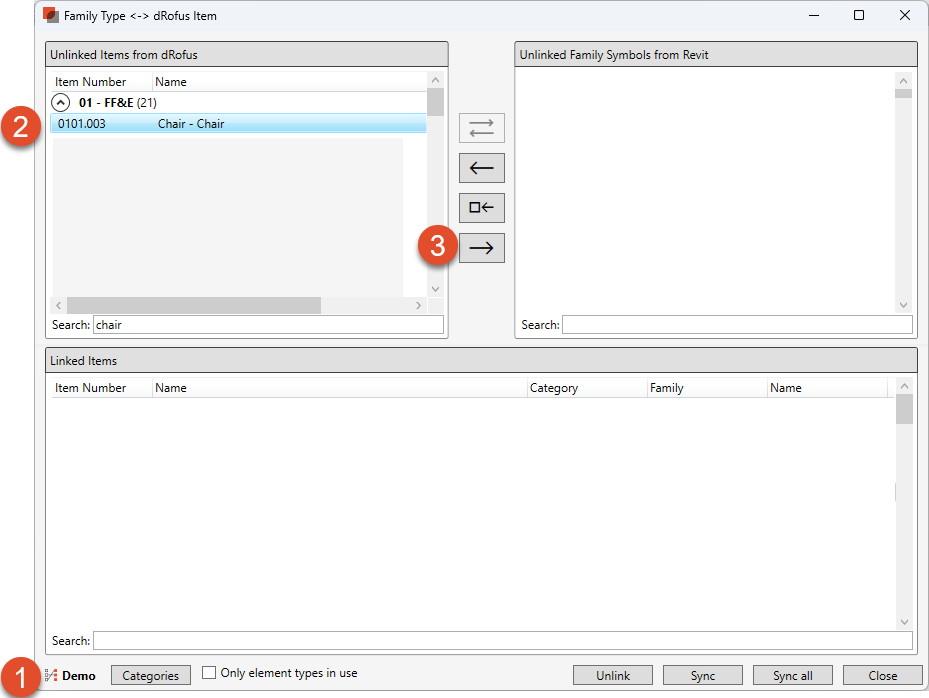Click the dRofus logo next to Demo
Image resolution: width=929 pixels, height=698 pixels.
coord(50,675)
